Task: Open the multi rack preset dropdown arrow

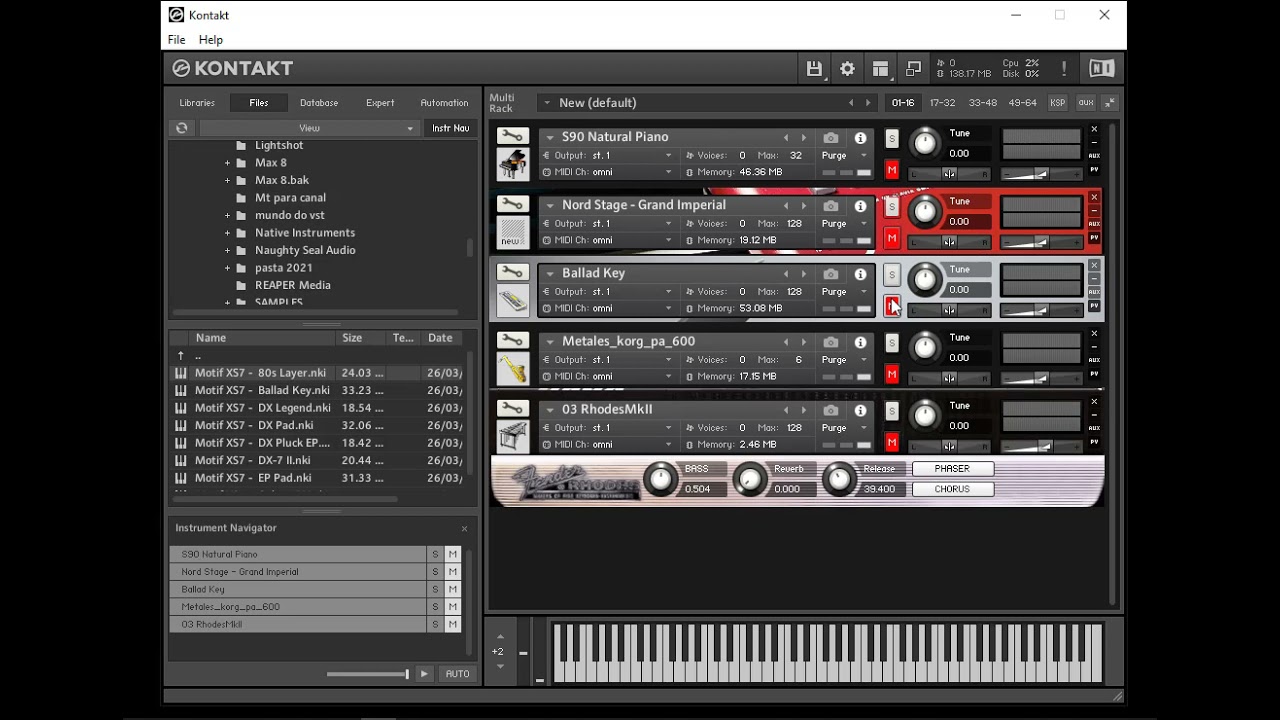Action: pyautogui.click(x=546, y=103)
